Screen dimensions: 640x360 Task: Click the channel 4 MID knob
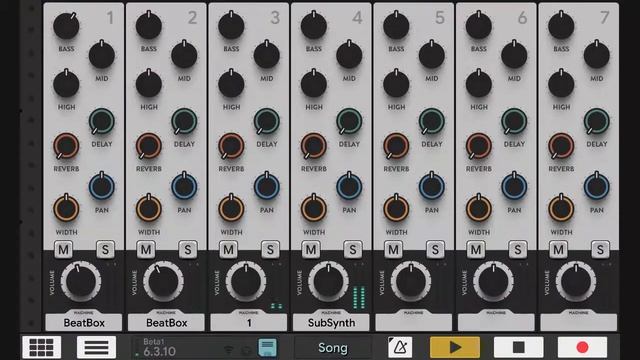(349, 55)
